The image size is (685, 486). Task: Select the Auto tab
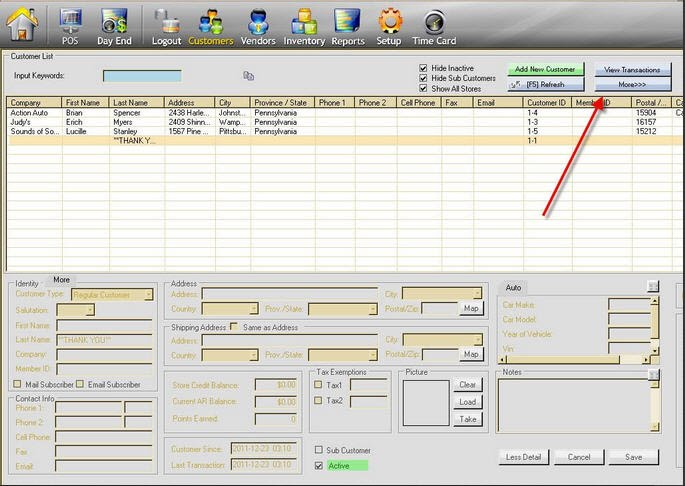pyautogui.click(x=513, y=287)
